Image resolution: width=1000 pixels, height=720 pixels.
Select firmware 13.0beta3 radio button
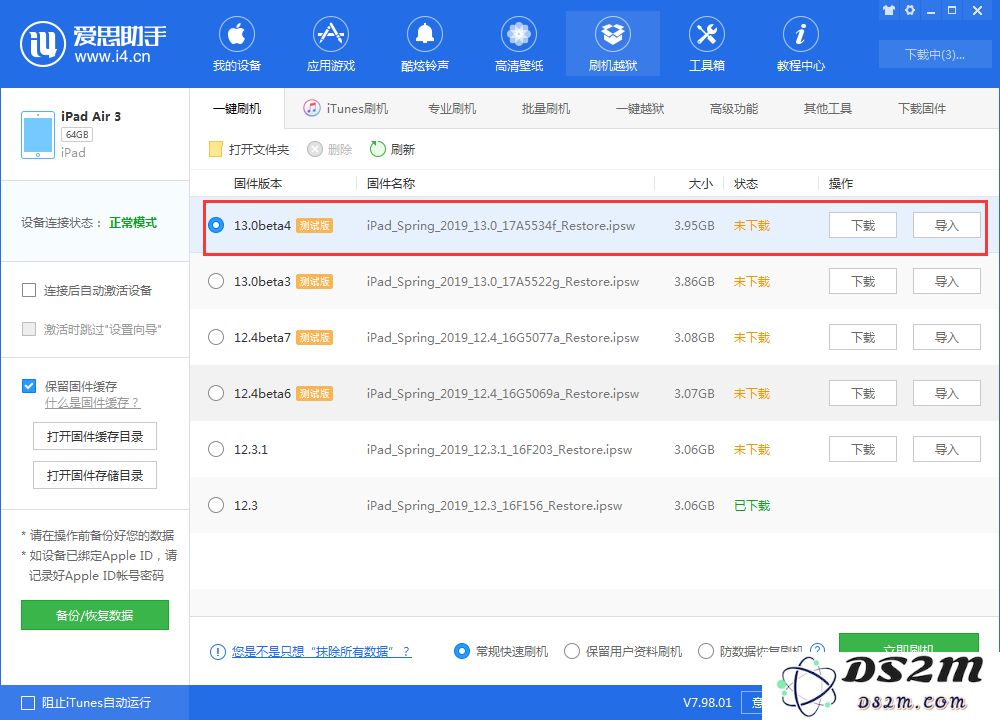coord(216,281)
